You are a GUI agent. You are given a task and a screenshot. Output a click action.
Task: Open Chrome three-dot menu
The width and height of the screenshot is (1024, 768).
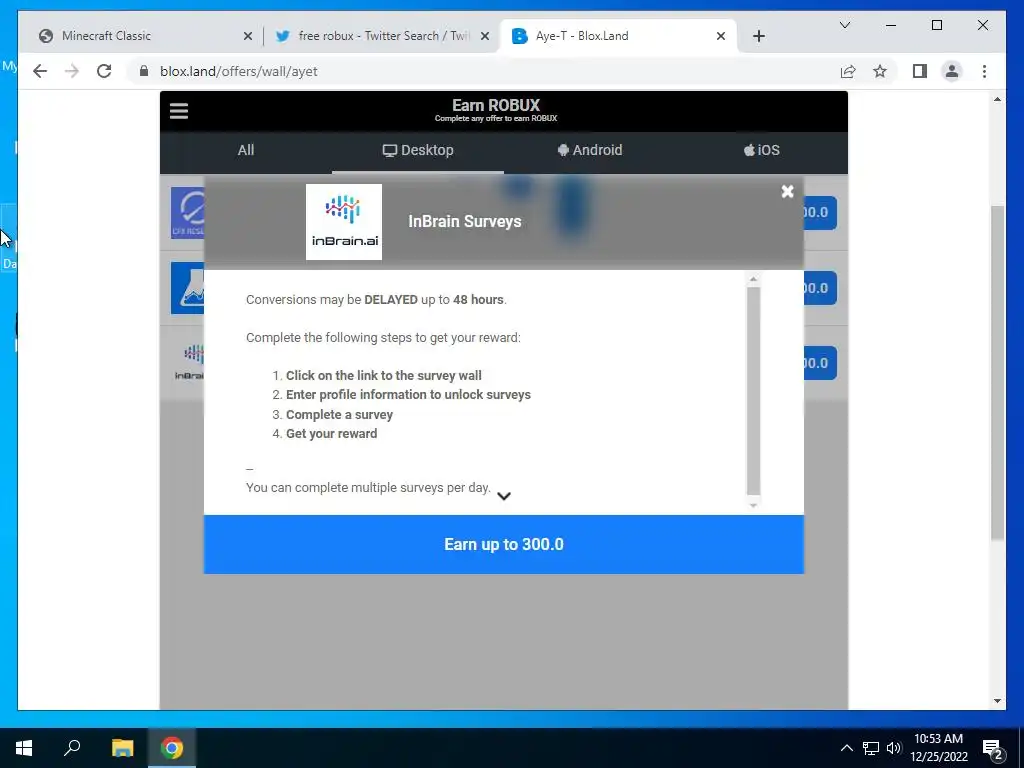coord(984,71)
